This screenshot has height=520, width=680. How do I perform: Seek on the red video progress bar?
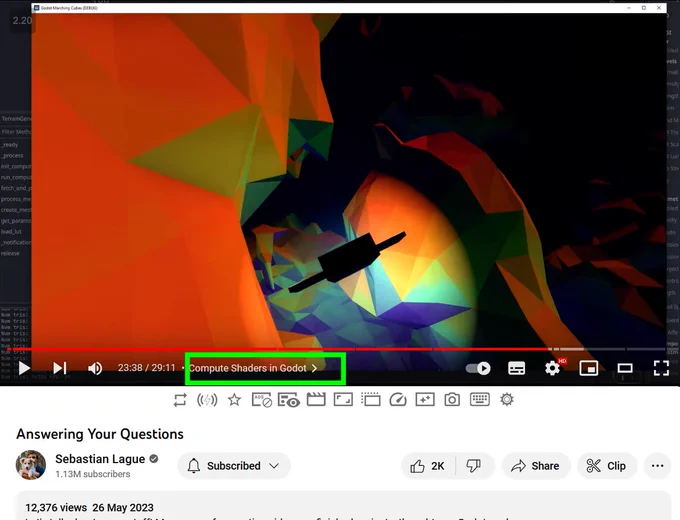click(336, 349)
